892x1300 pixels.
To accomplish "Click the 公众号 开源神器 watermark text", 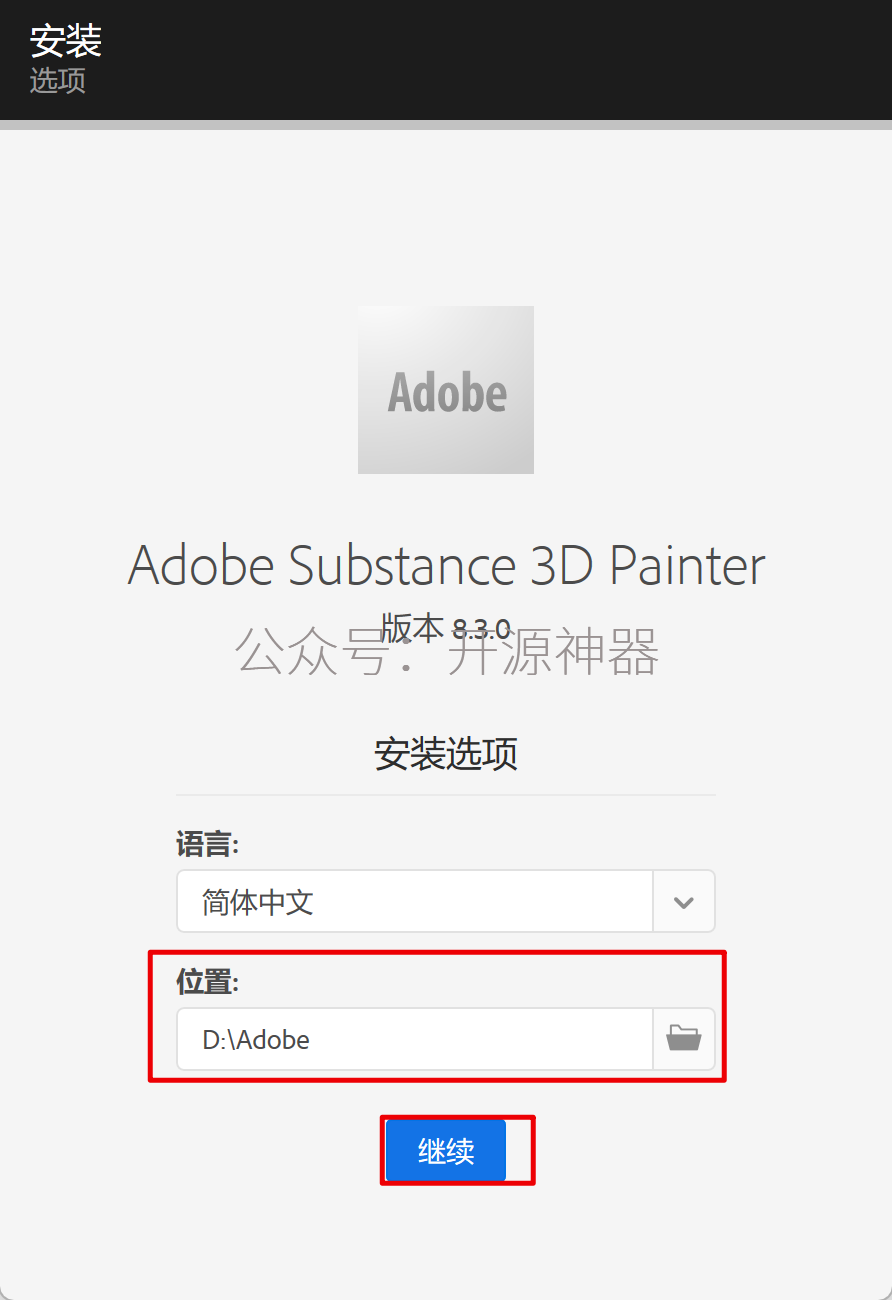I will click(446, 652).
